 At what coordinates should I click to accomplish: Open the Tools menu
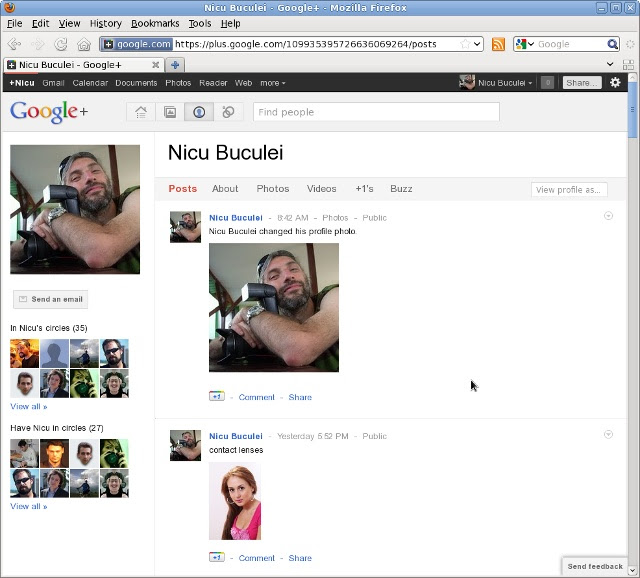click(200, 24)
